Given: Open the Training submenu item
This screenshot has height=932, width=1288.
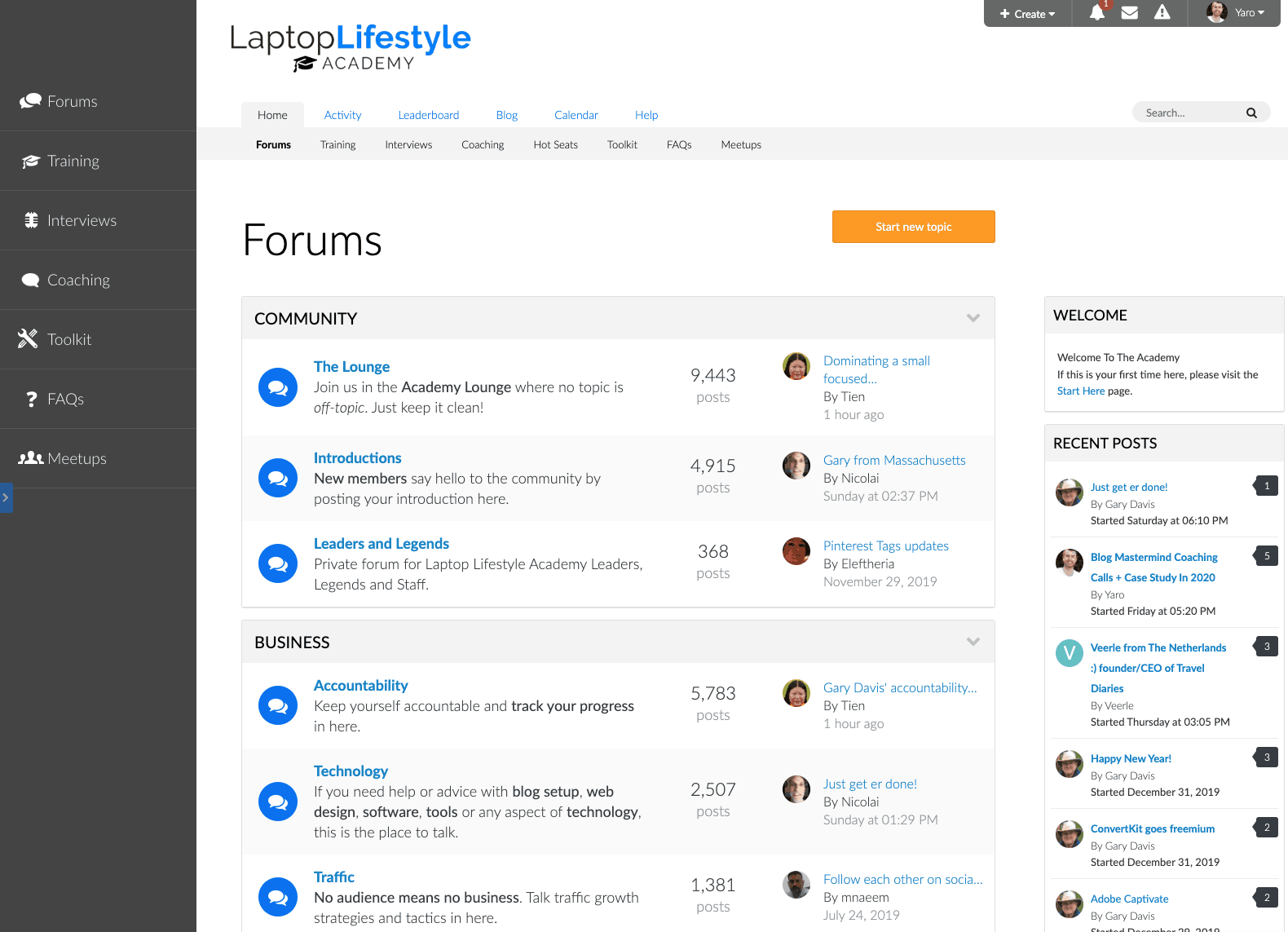Looking at the screenshot, I should (338, 144).
